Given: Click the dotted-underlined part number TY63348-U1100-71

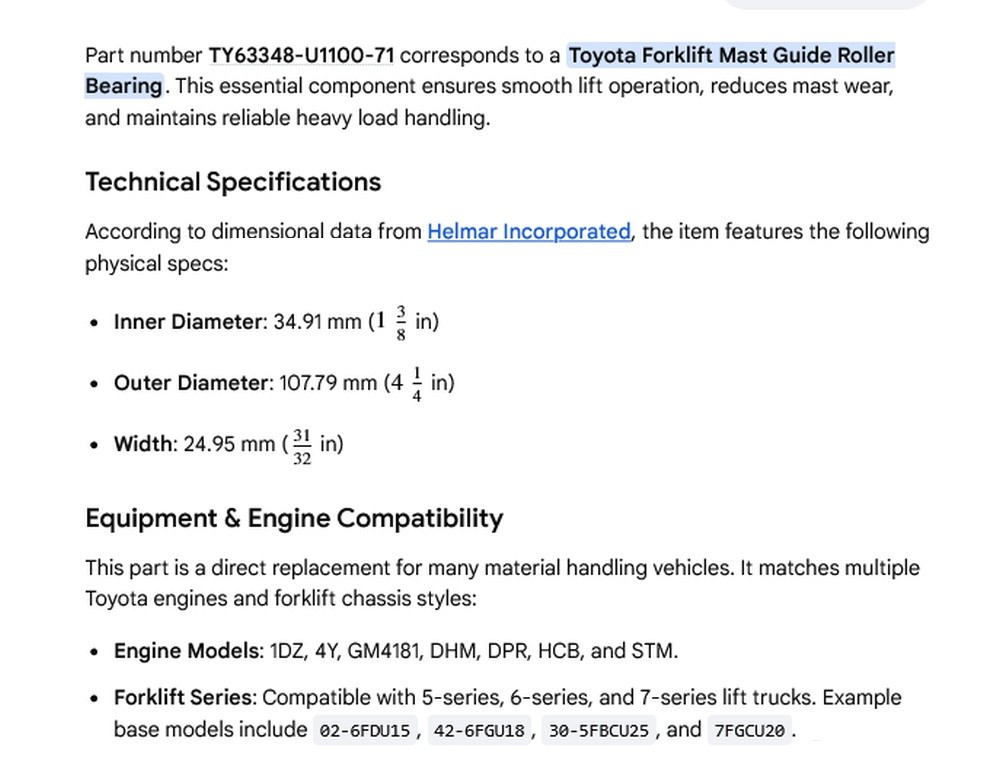Looking at the screenshot, I should (302, 55).
